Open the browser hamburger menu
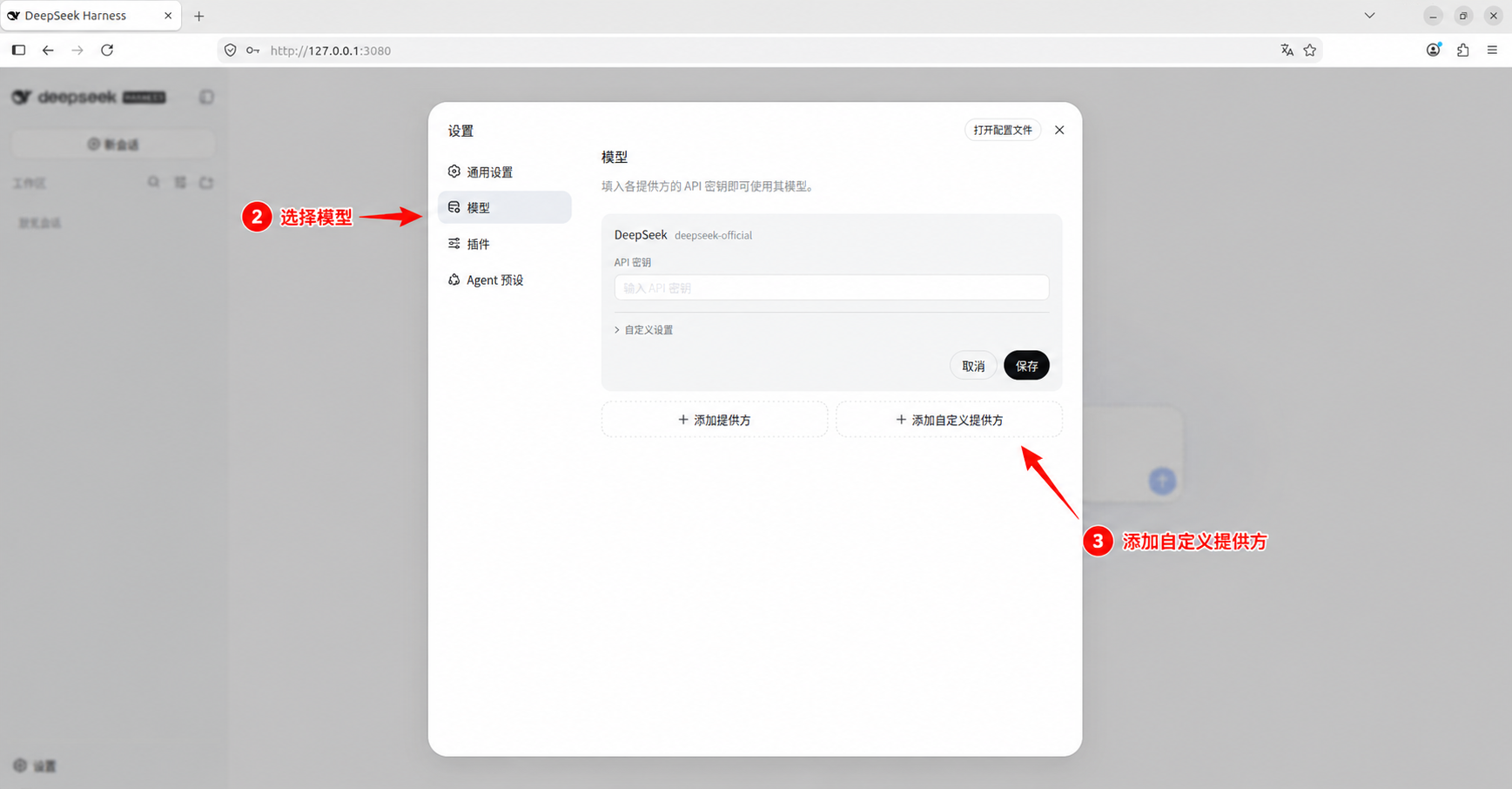Viewport: 1512px width, 789px height. 1492,51
